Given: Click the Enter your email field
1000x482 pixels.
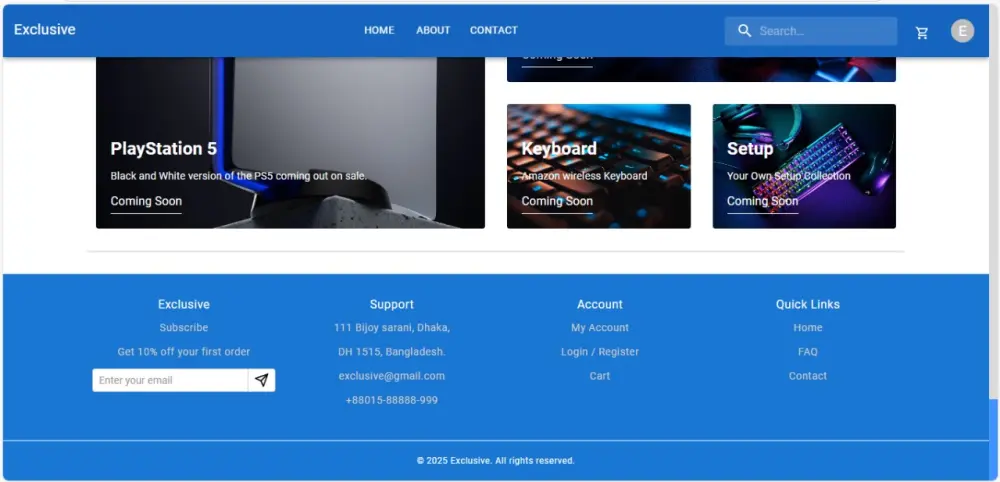Looking at the screenshot, I should (170, 380).
